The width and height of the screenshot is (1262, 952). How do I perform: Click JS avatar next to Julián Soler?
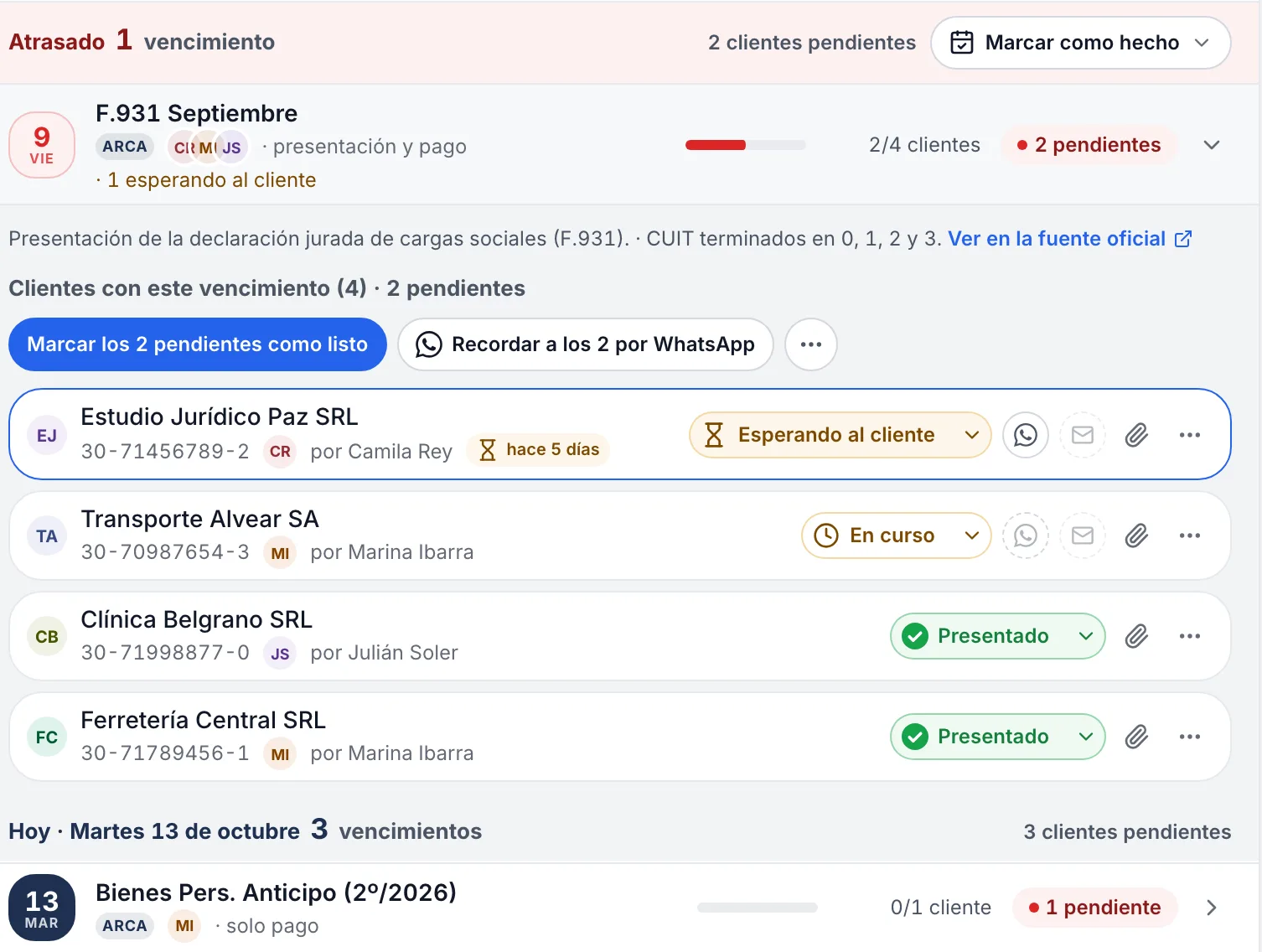[280, 653]
